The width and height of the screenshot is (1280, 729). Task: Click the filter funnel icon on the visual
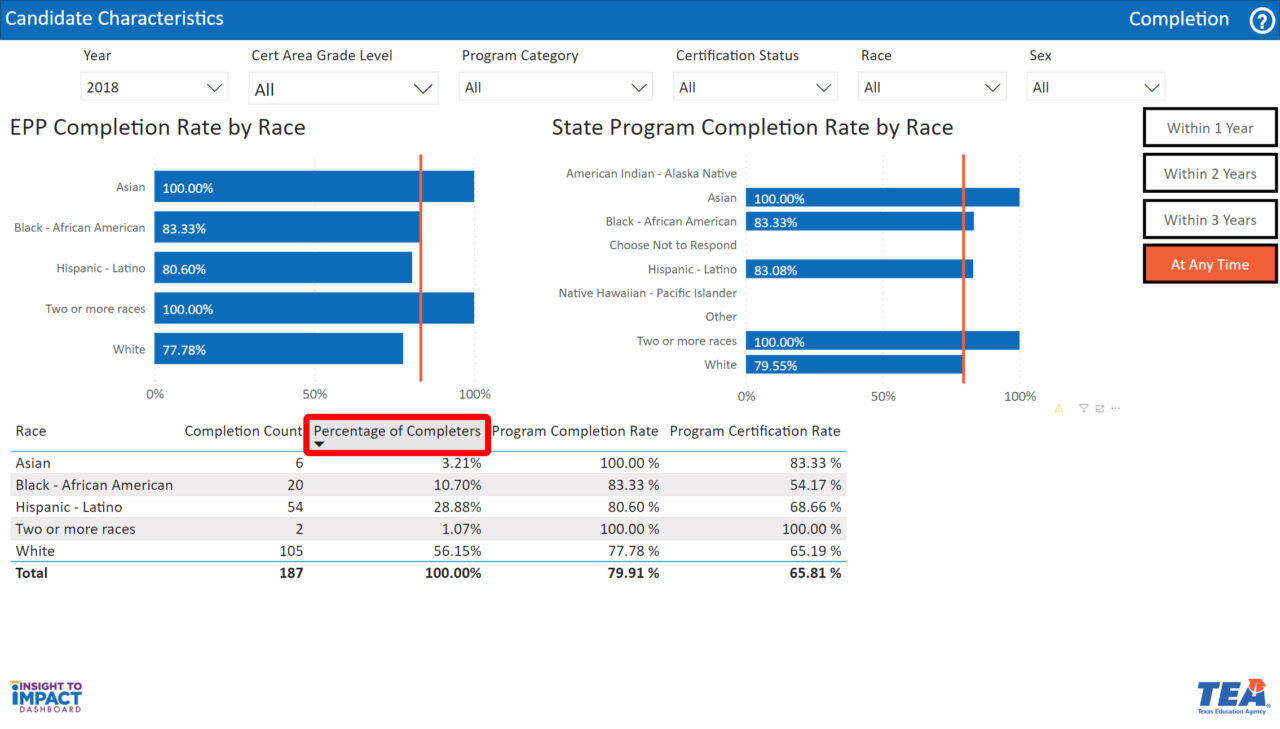point(1083,409)
